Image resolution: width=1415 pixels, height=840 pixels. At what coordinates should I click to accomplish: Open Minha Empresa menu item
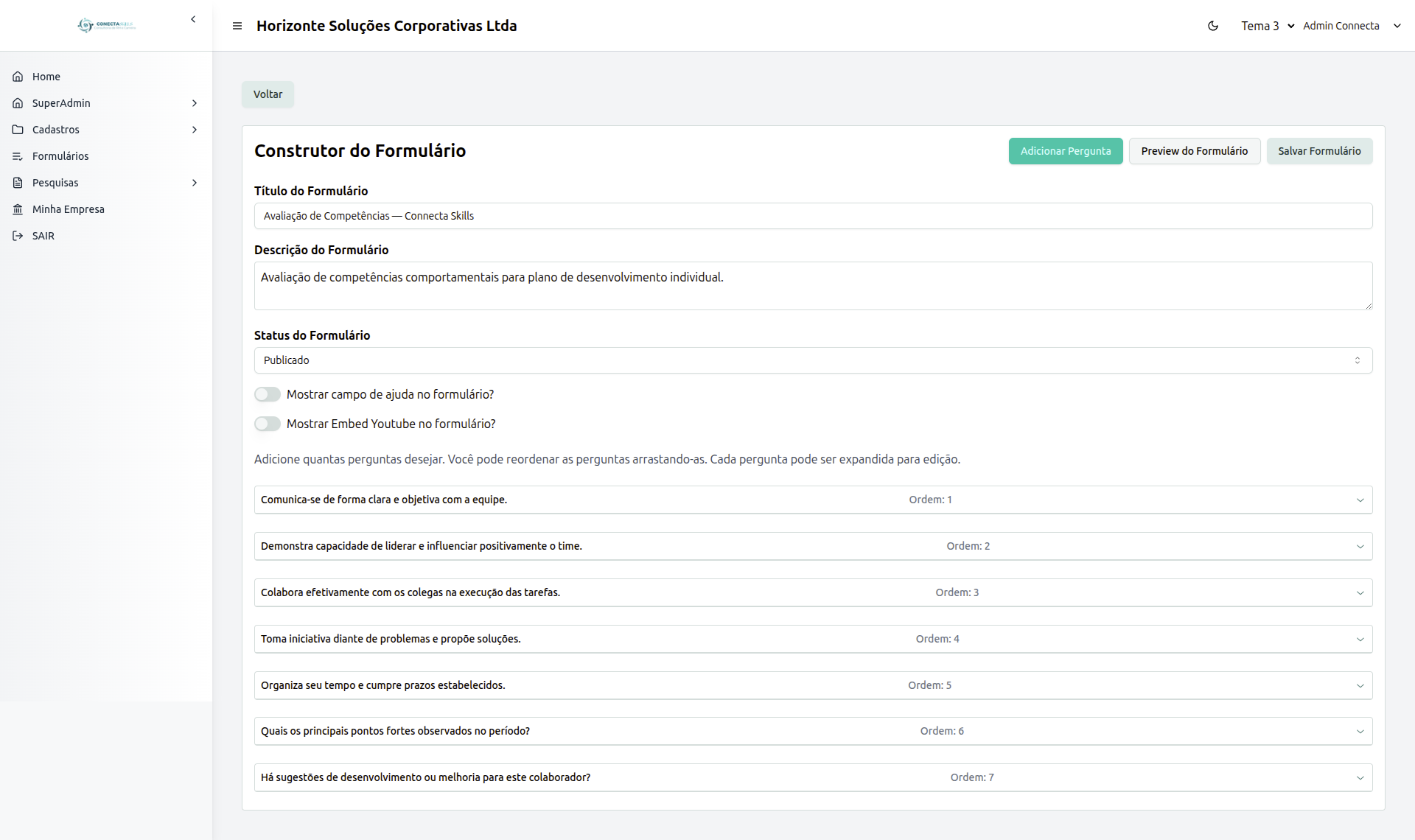coord(106,209)
